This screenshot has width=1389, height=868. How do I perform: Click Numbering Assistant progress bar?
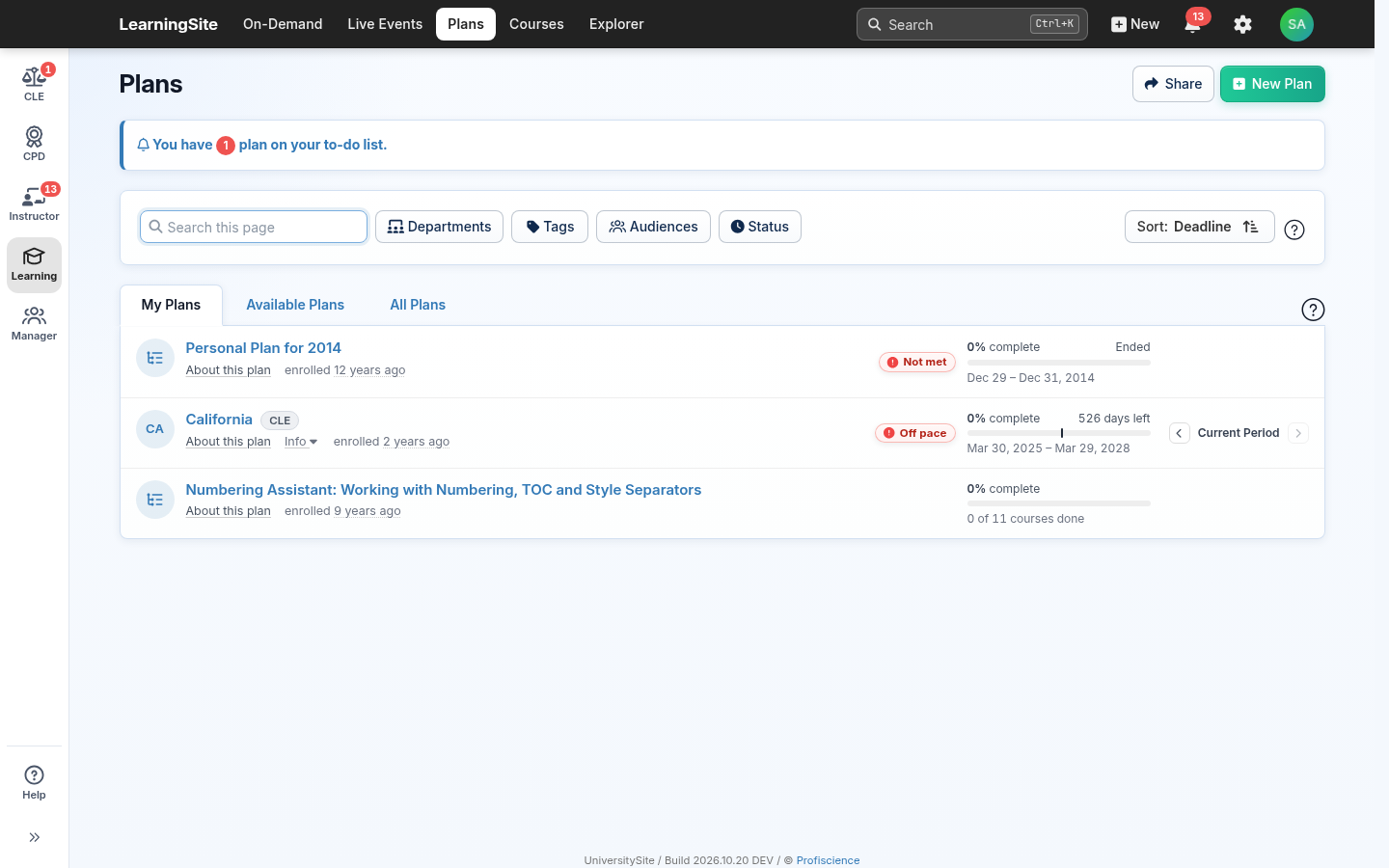pos(1058,503)
